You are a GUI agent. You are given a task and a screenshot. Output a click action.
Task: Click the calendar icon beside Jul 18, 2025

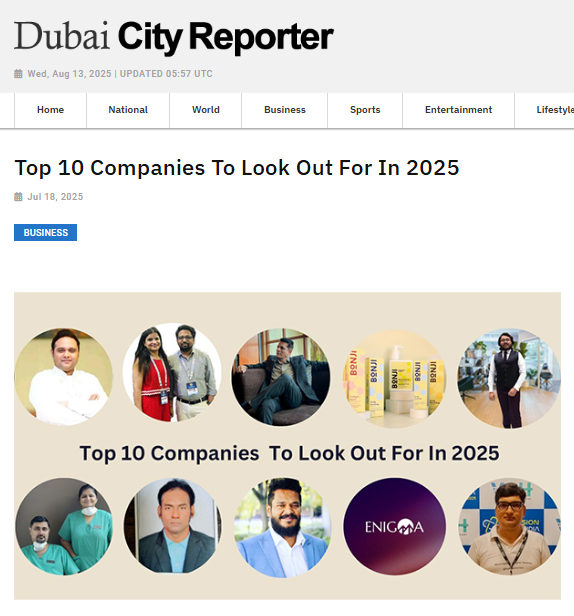click(x=18, y=197)
